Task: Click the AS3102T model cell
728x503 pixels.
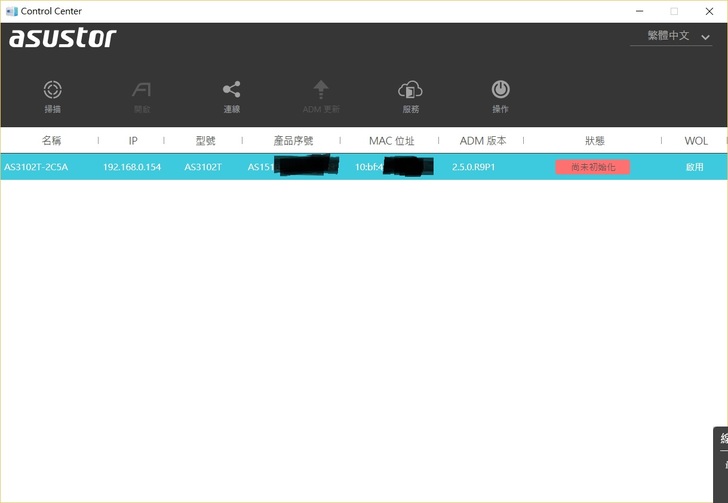Action: tap(203, 167)
